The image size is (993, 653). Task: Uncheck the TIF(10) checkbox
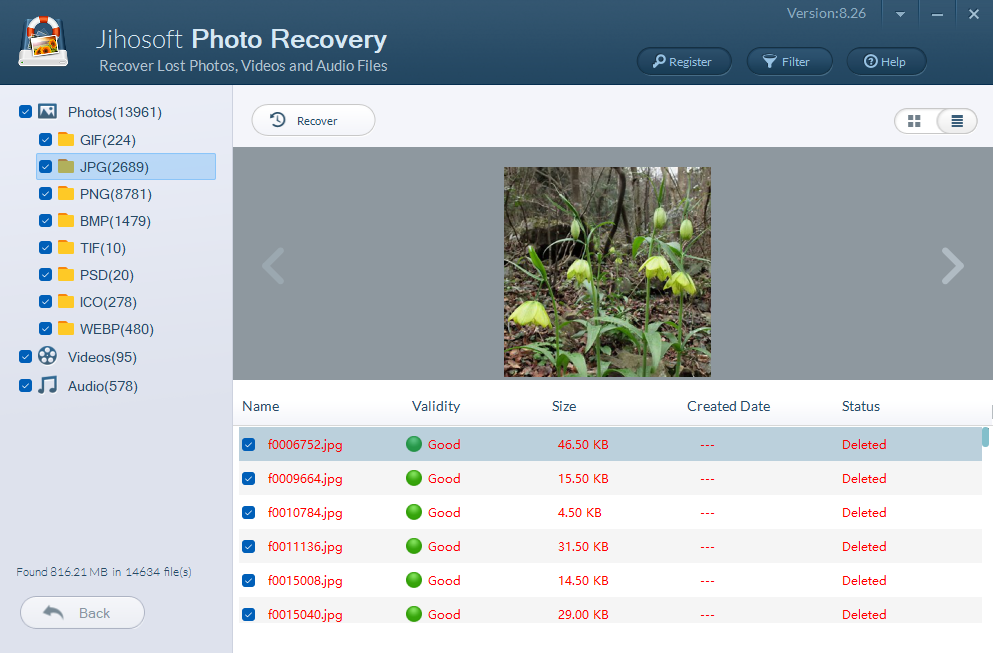(46, 248)
